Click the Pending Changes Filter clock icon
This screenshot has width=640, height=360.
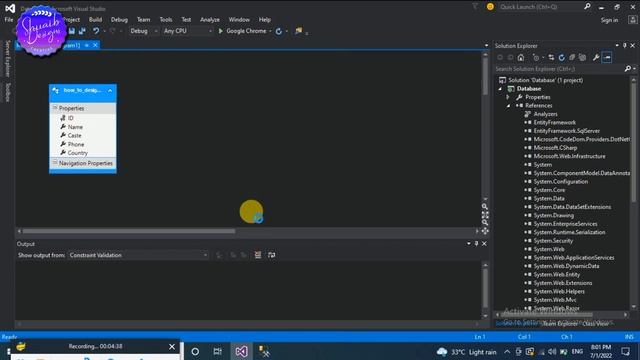tap(536, 58)
